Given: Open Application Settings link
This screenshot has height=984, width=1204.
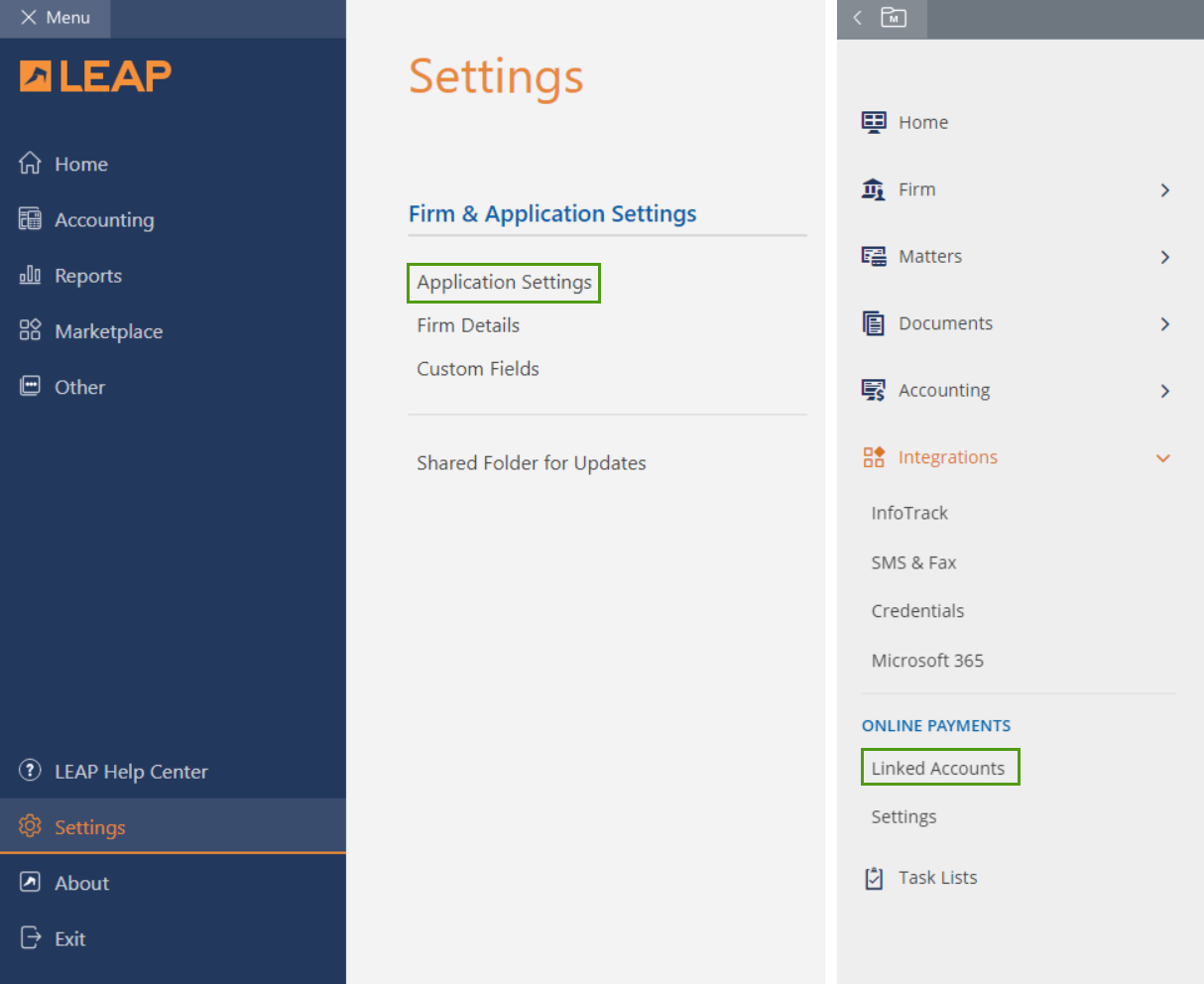Looking at the screenshot, I should [504, 283].
